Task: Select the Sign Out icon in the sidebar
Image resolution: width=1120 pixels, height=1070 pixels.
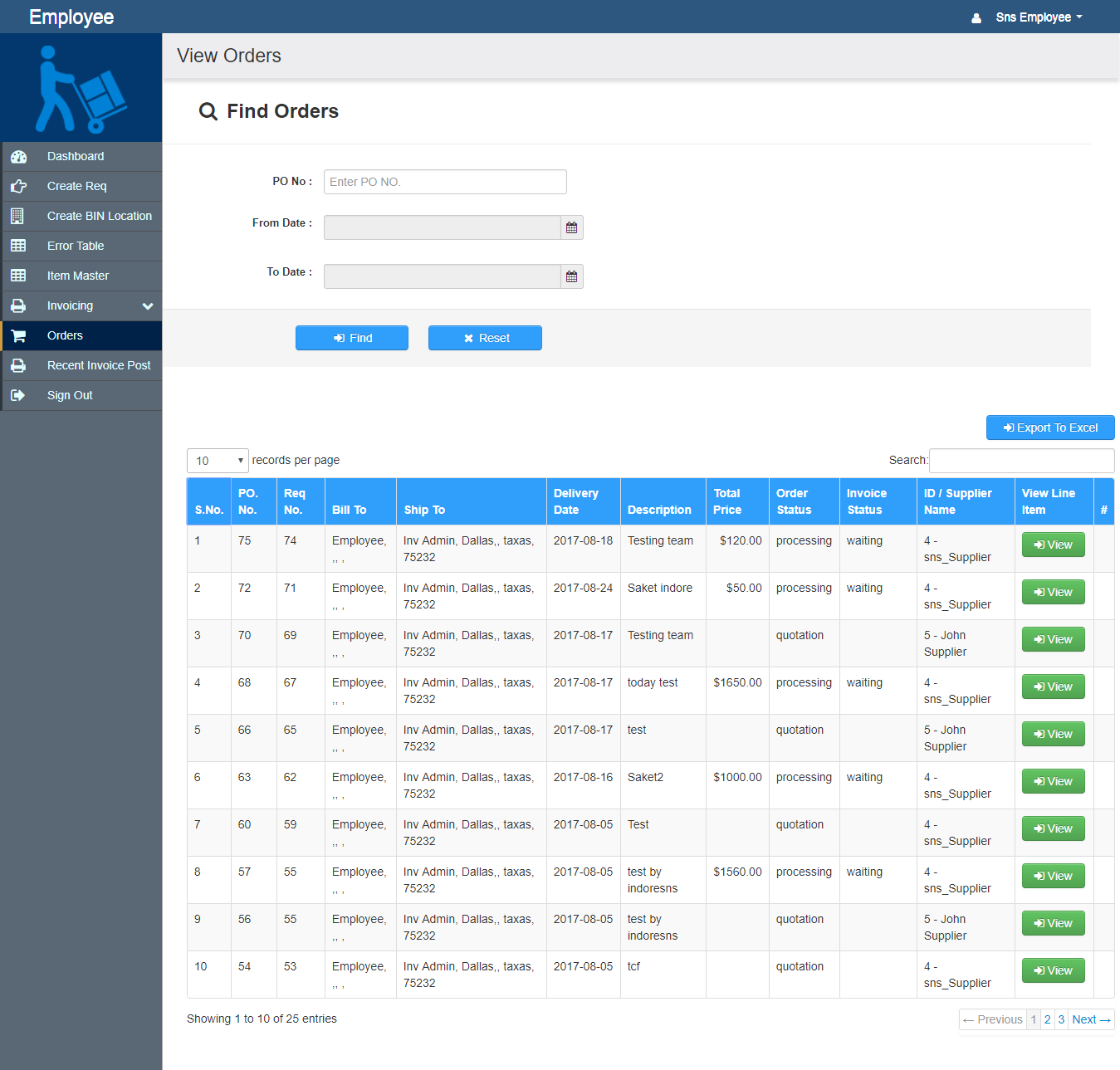Action: pyautogui.click(x=18, y=395)
